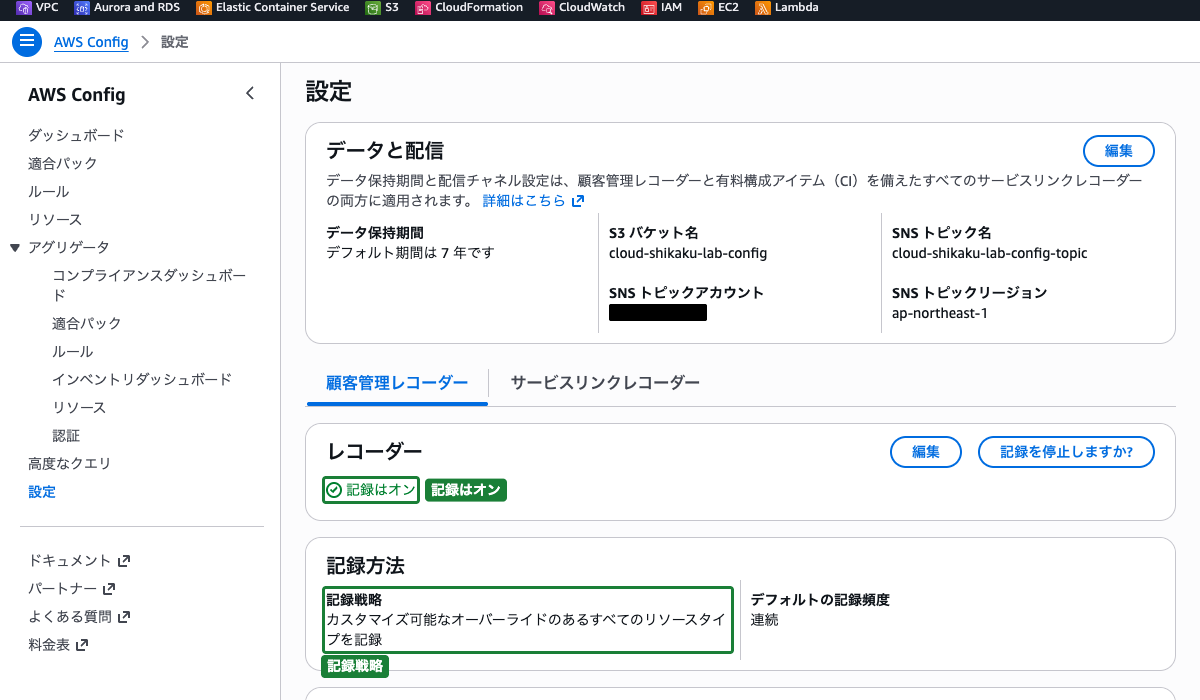1200x700 pixels.
Task: Open top-level リソース in the sidebar
Action: pos(55,219)
